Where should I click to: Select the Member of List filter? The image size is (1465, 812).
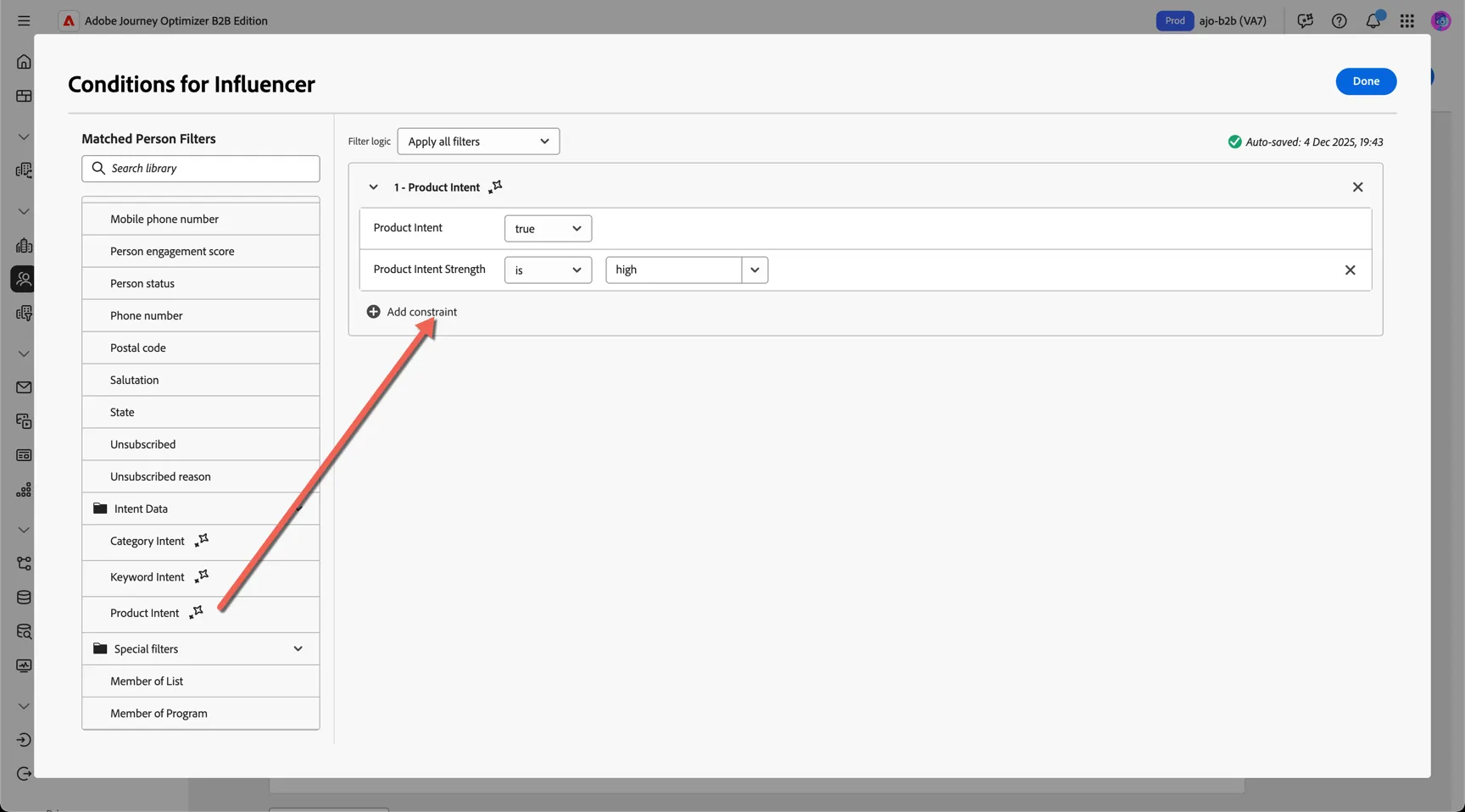(x=201, y=681)
